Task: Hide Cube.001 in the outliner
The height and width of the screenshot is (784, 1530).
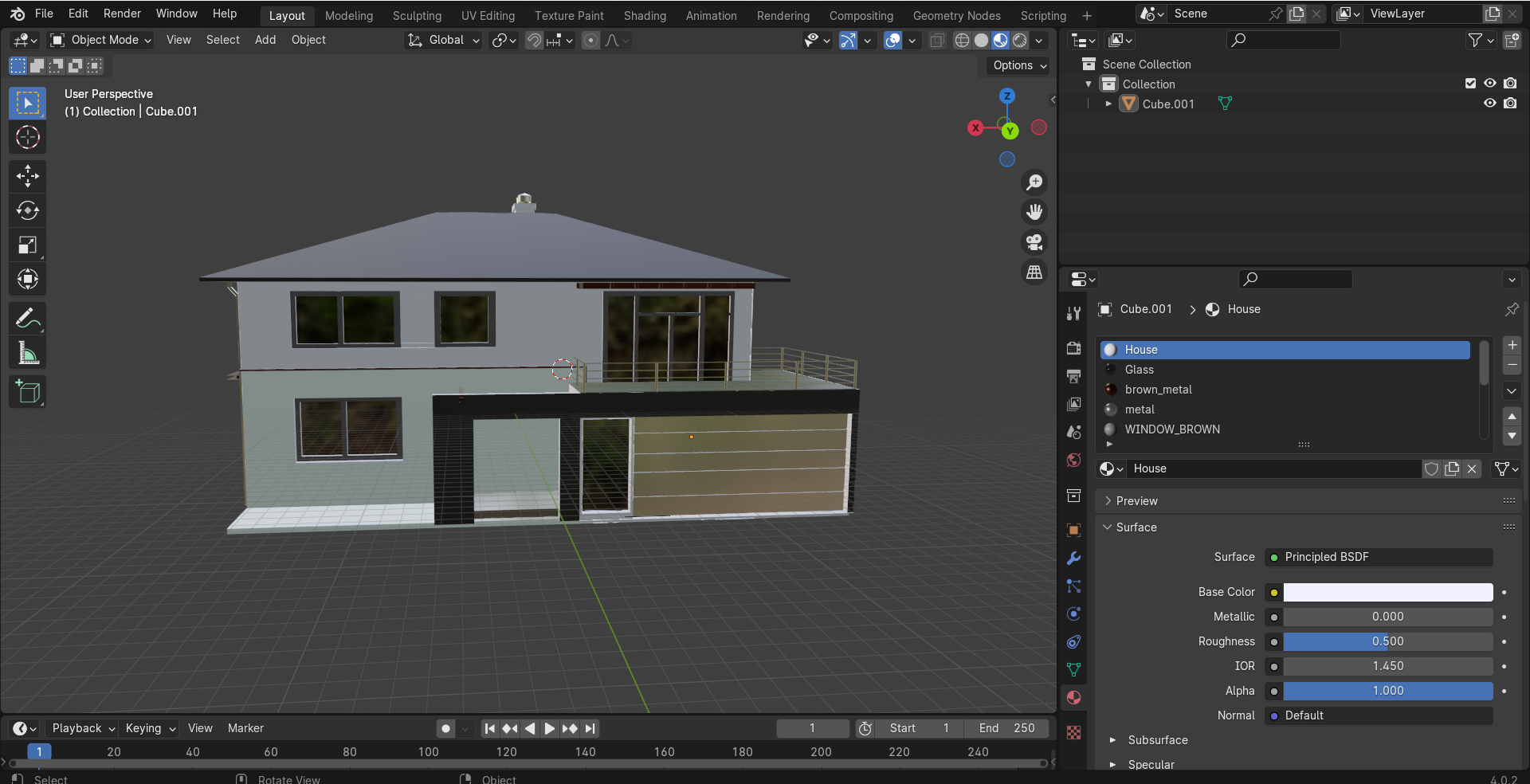Action: [1489, 104]
